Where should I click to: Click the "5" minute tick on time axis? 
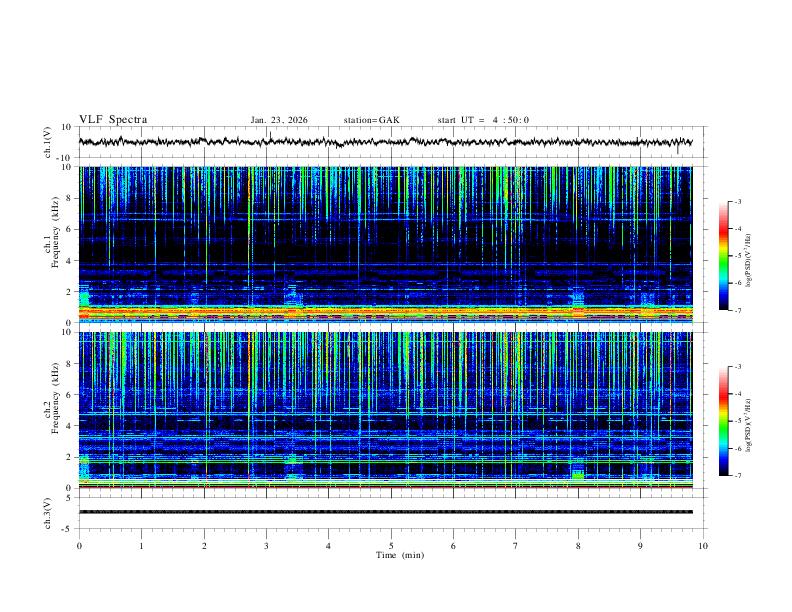tap(391, 546)
